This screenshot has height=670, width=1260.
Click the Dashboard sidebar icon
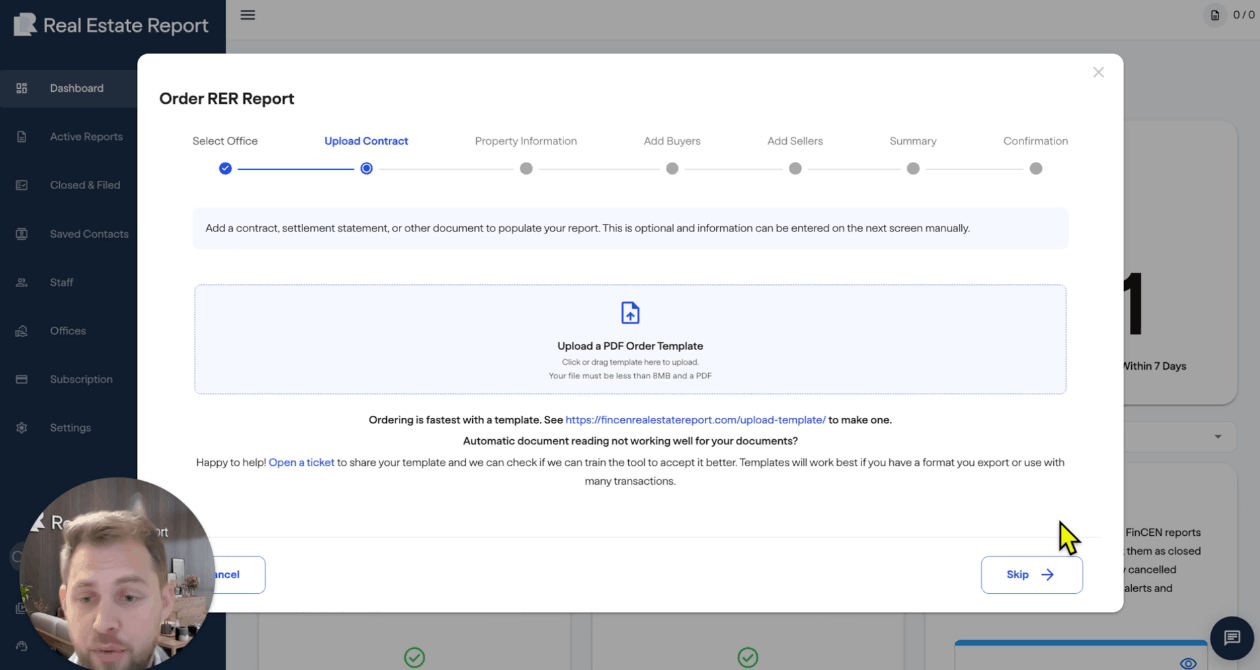tap(22, 88)
